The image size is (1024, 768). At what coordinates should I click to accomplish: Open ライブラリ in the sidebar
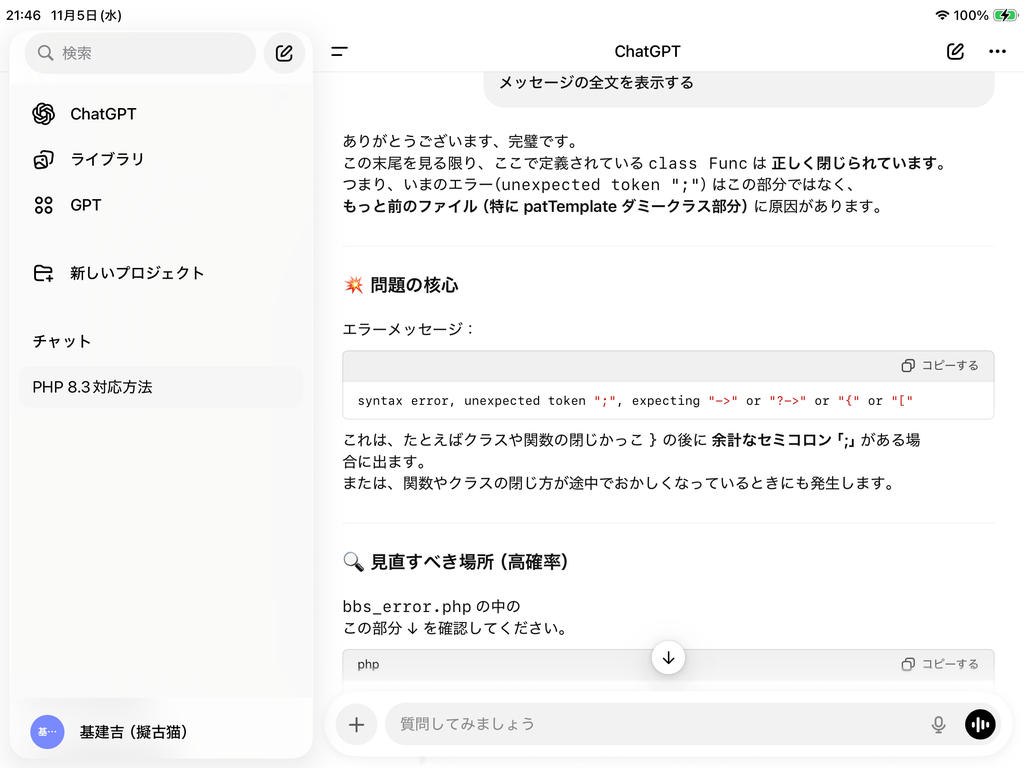pyautogui.click(x=106, y=159)
